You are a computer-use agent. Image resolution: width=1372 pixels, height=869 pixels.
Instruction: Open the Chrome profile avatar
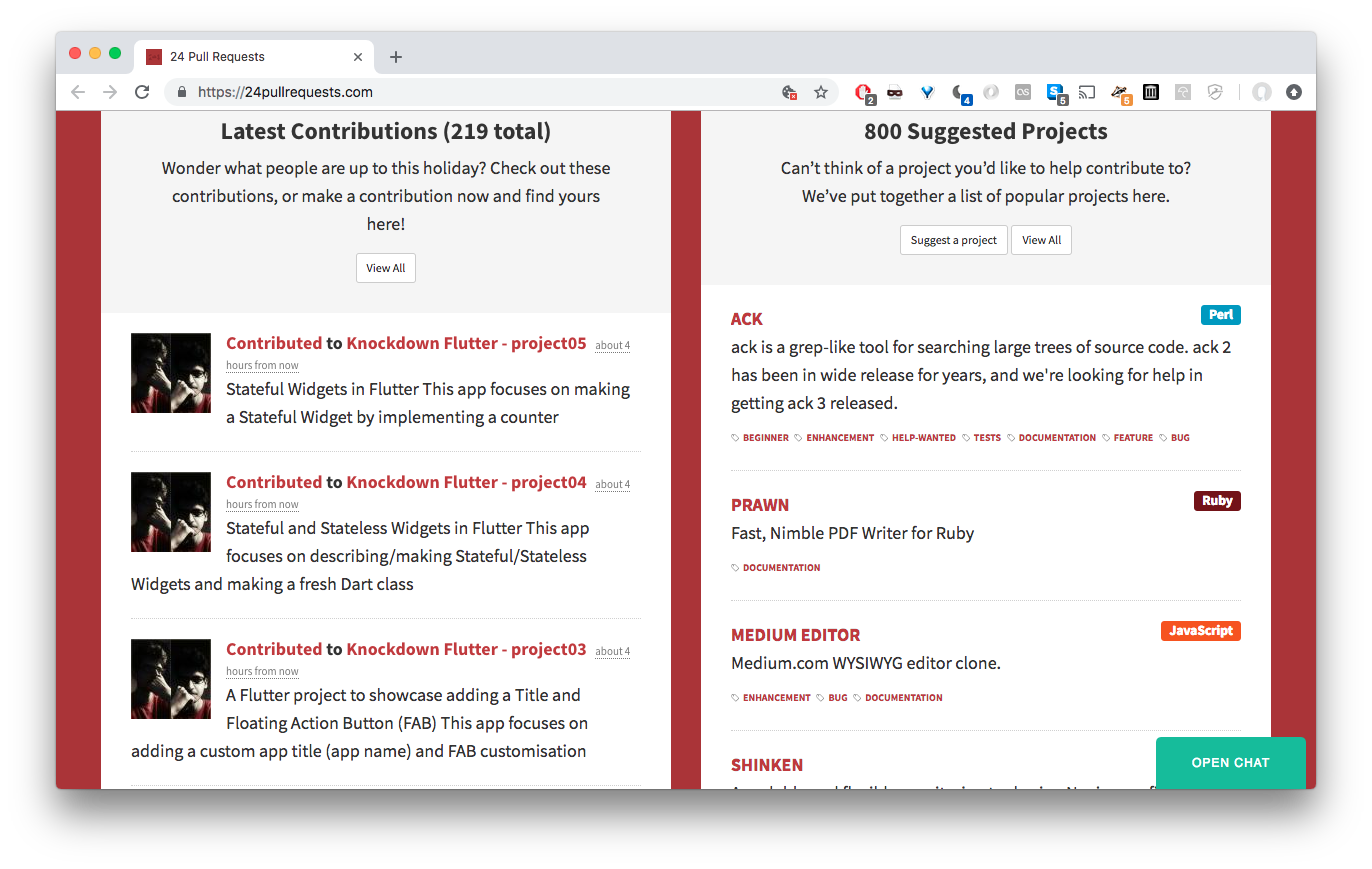(1262, 92)
